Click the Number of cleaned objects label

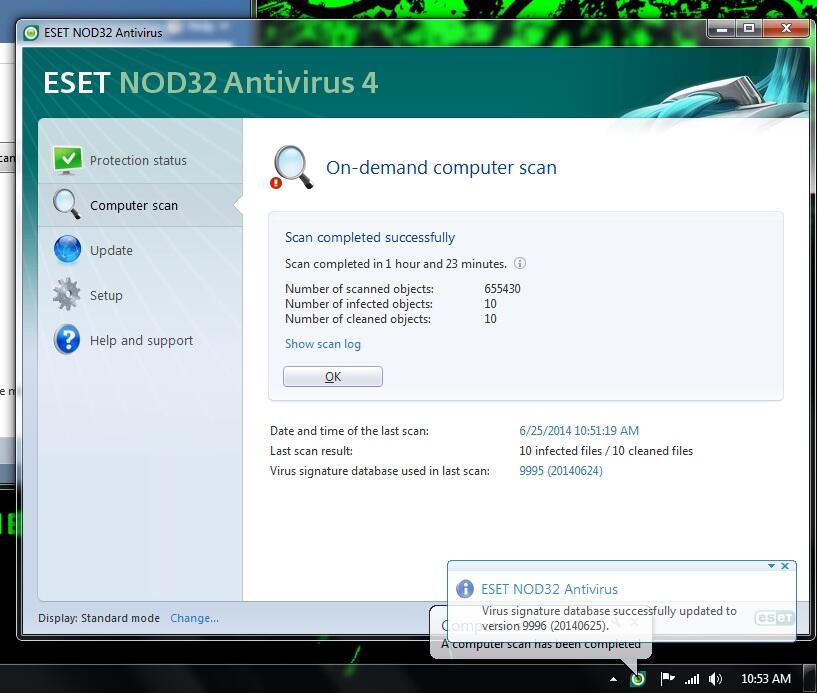tap(358, 319)
